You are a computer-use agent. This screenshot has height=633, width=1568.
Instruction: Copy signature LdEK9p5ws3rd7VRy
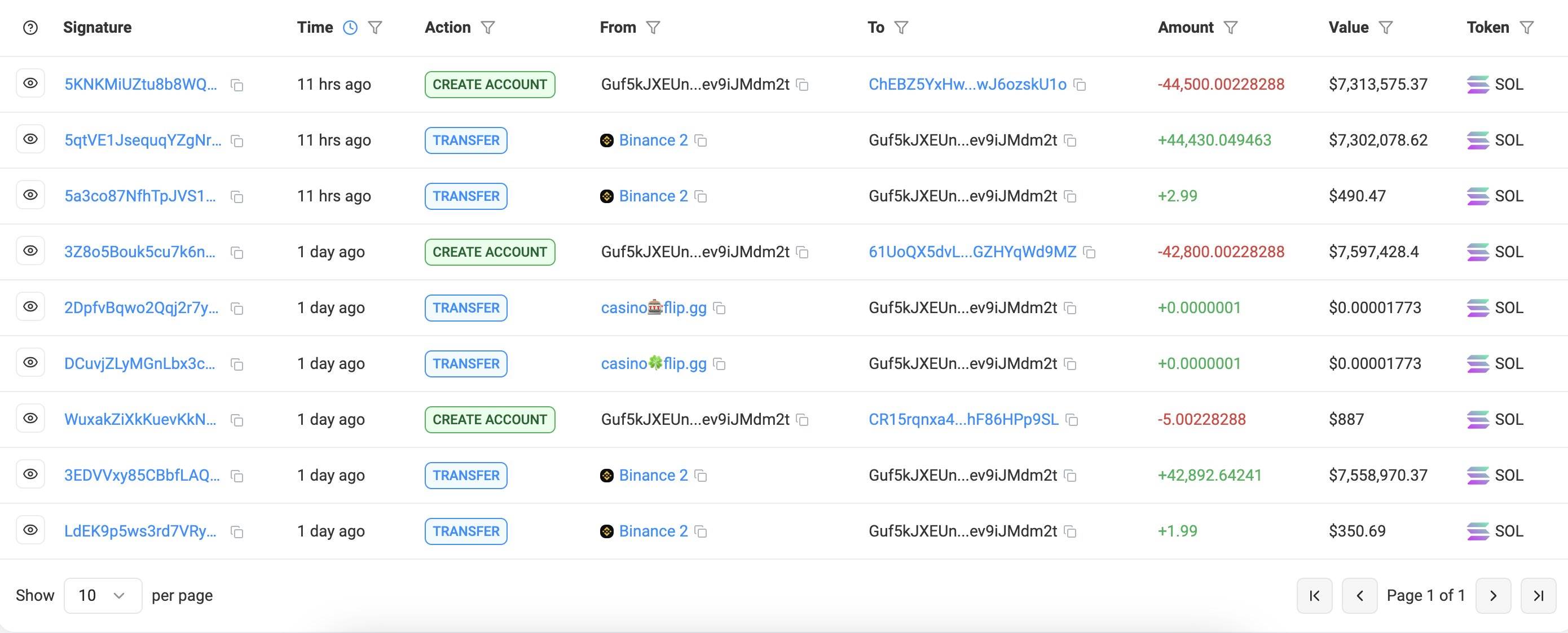(237, 532)
